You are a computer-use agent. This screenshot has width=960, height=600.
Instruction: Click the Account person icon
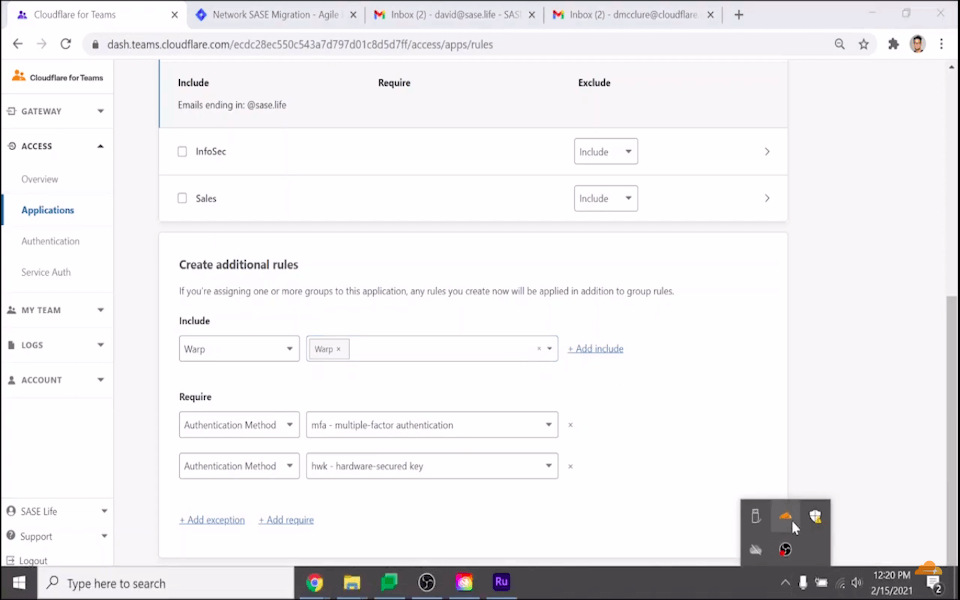point(11,380)
